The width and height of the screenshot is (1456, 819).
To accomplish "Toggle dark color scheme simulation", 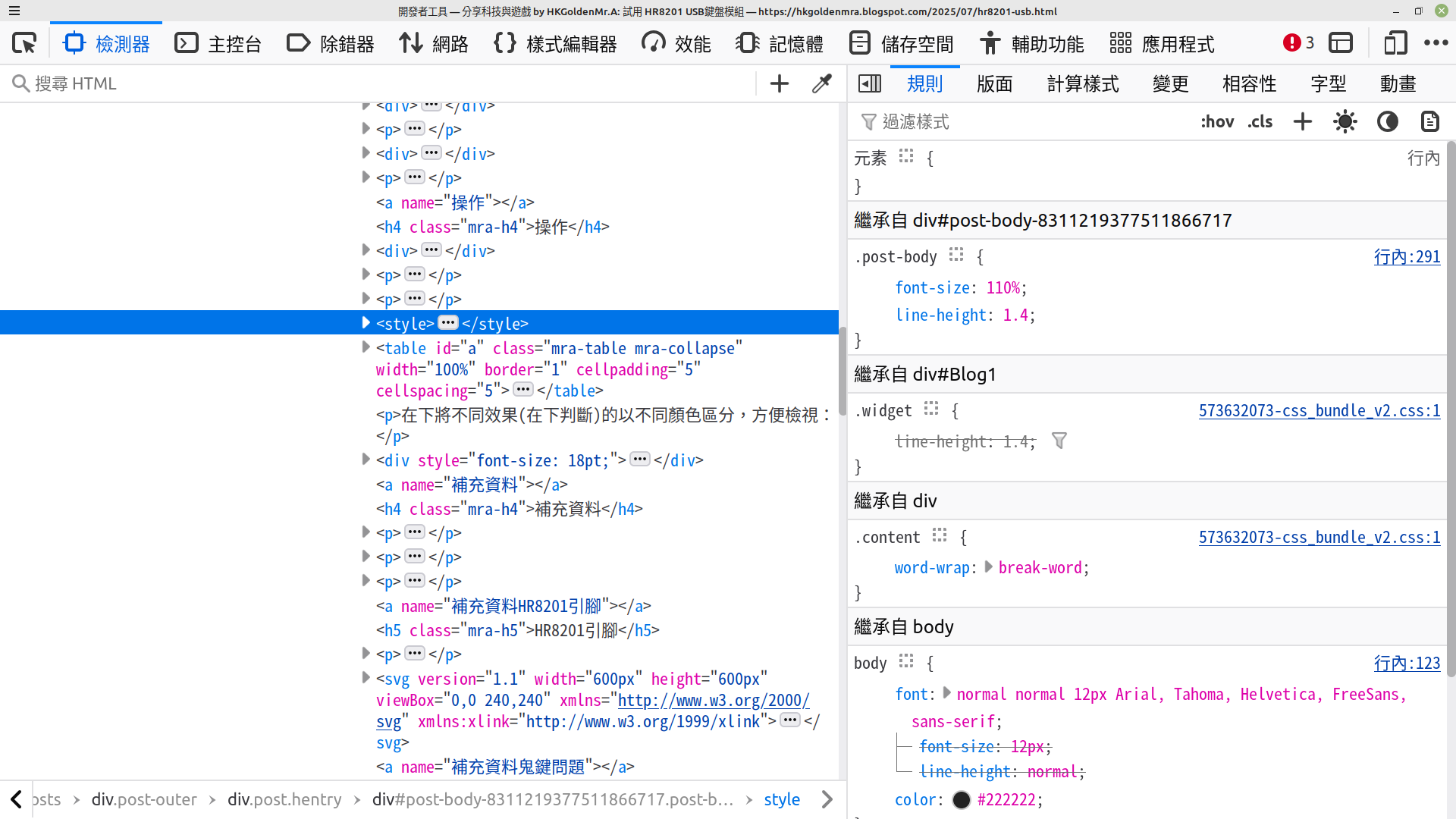I will (x=1388, y=121).
